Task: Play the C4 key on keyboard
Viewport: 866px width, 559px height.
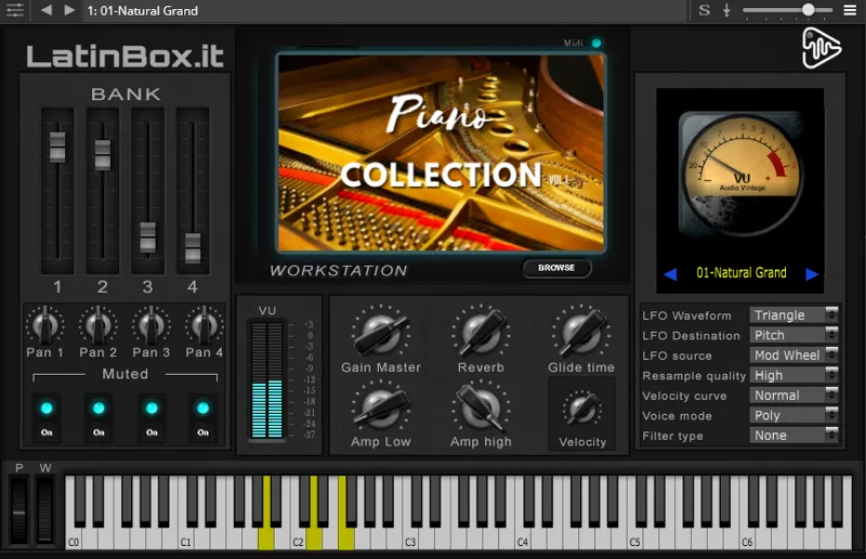Action: pyautogui.click(x=522, y=537)
